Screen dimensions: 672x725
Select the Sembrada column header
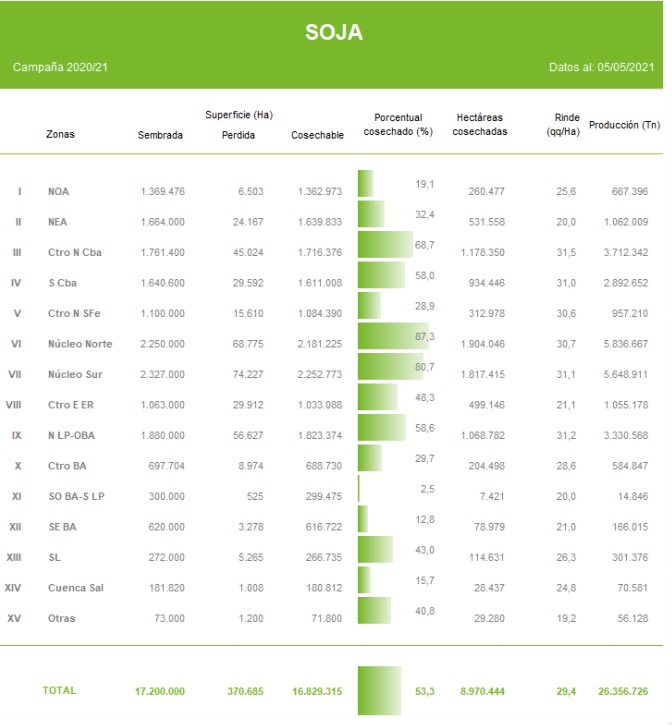(160, 135)
